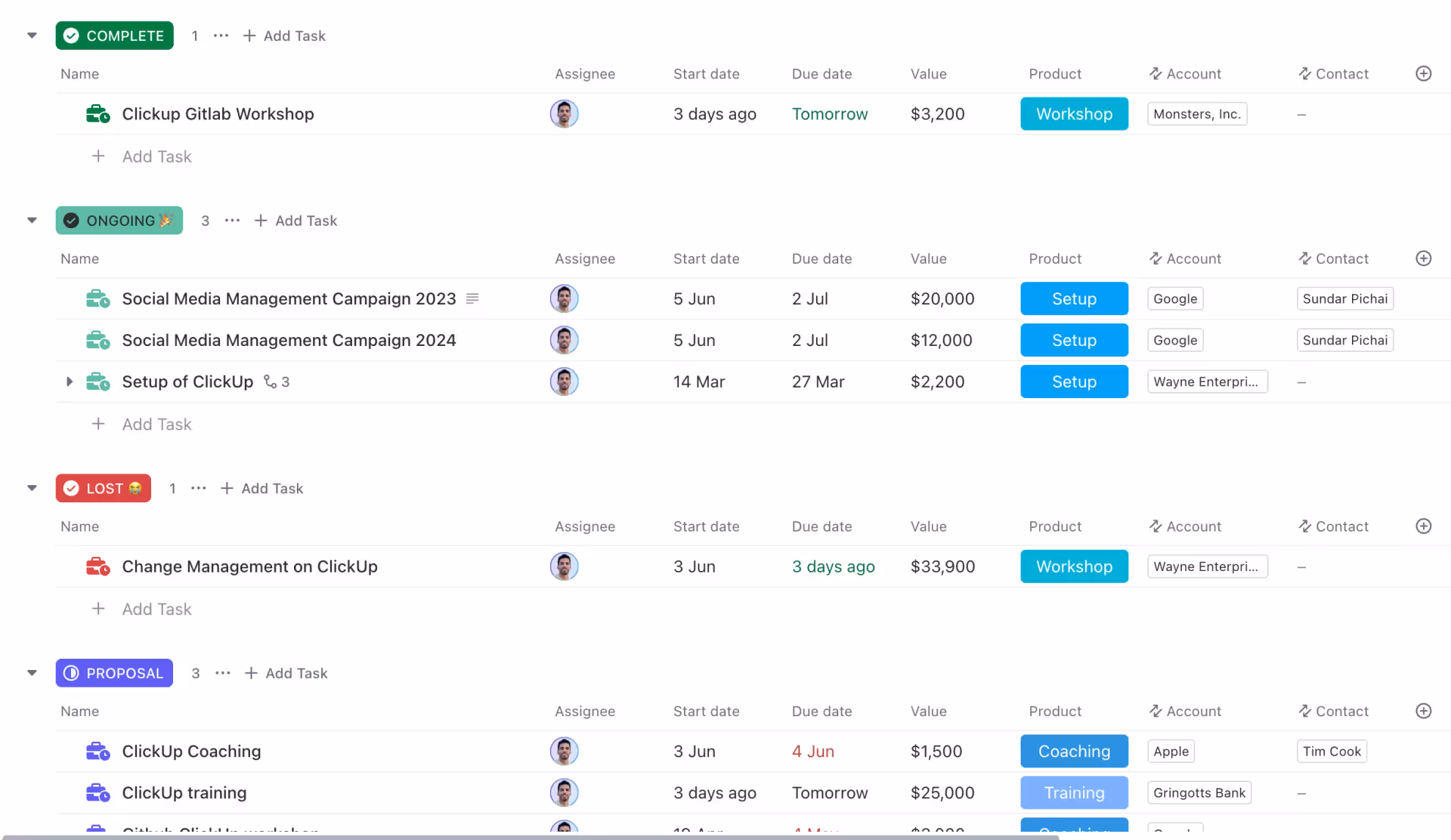Click the red briefcase icon of Change Management task
This screenshot has width=1451, height=840.
tap(97, 567)
